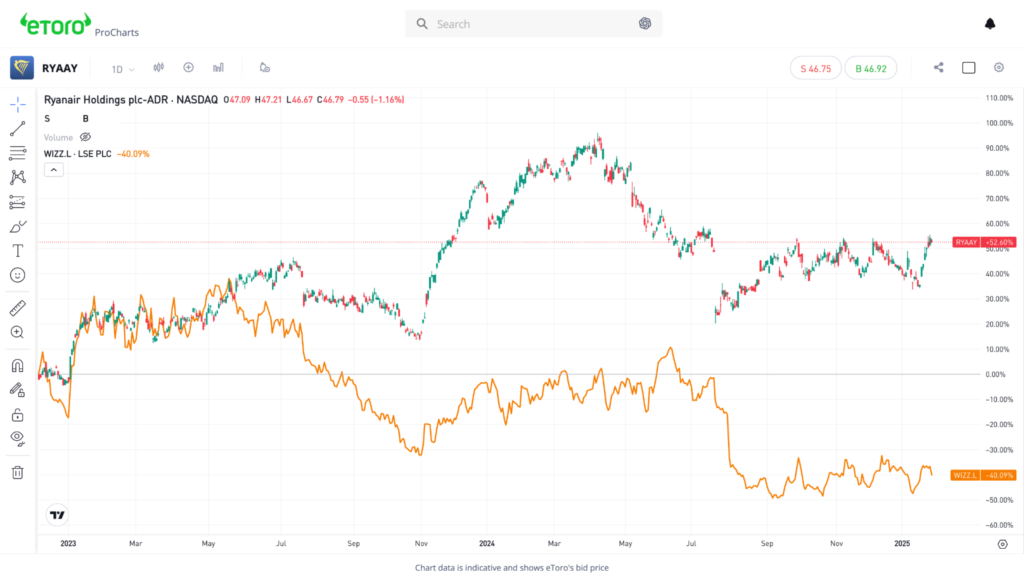The height and width of the screenshot is (581, 1024).
Task: Open the alert or replay toolbar icon
Action: (x=264, y=67)
